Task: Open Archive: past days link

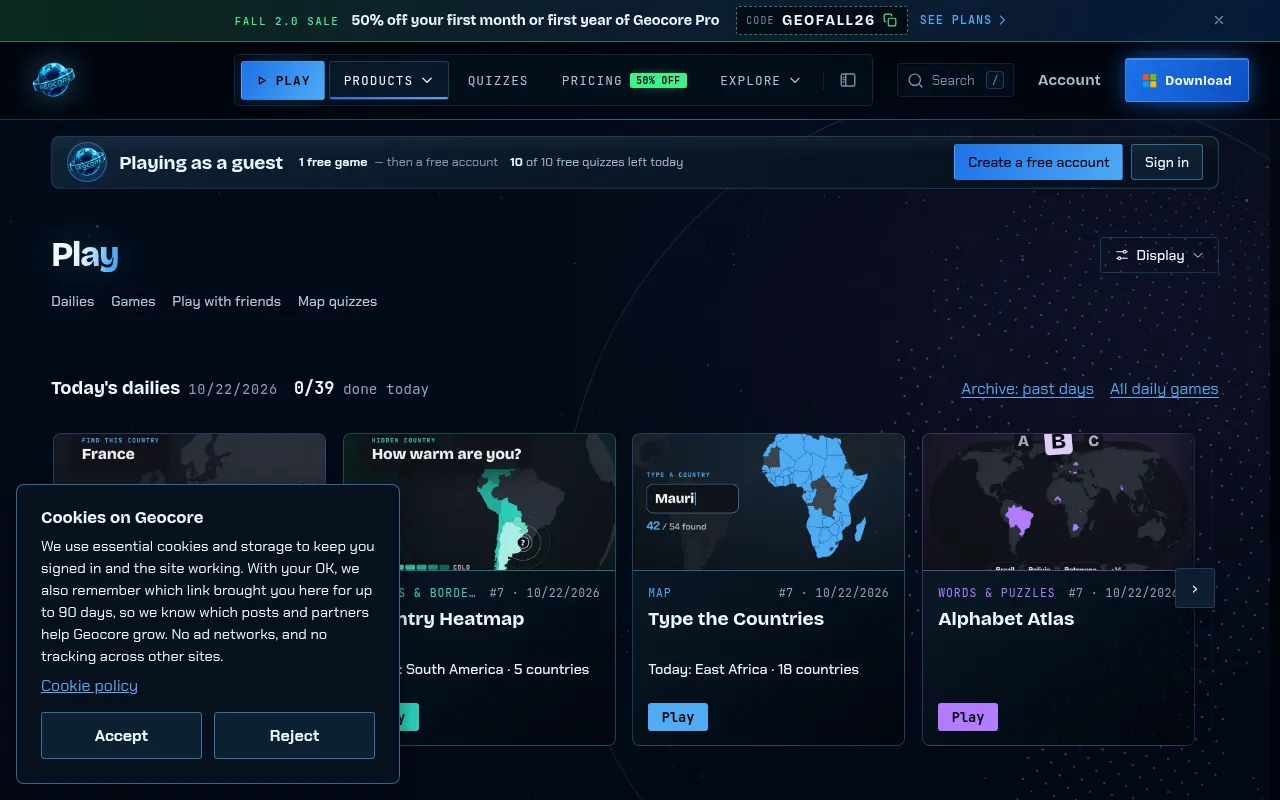Action: pos(1027,388)
